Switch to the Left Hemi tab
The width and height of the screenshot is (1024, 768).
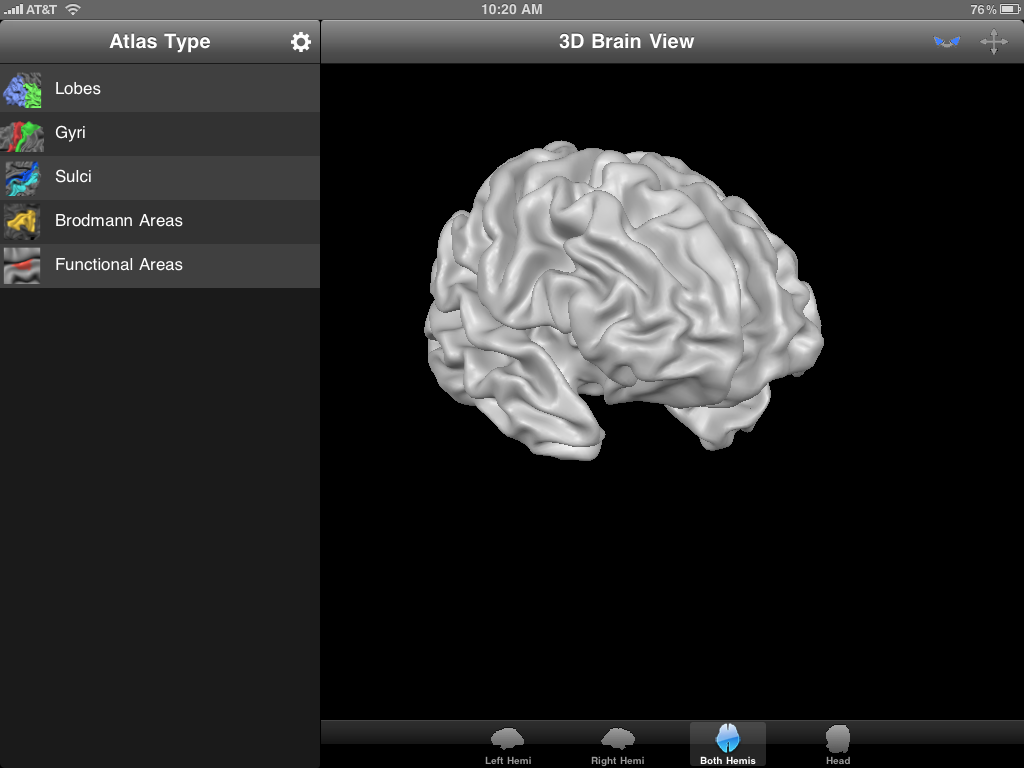[508, 745]
